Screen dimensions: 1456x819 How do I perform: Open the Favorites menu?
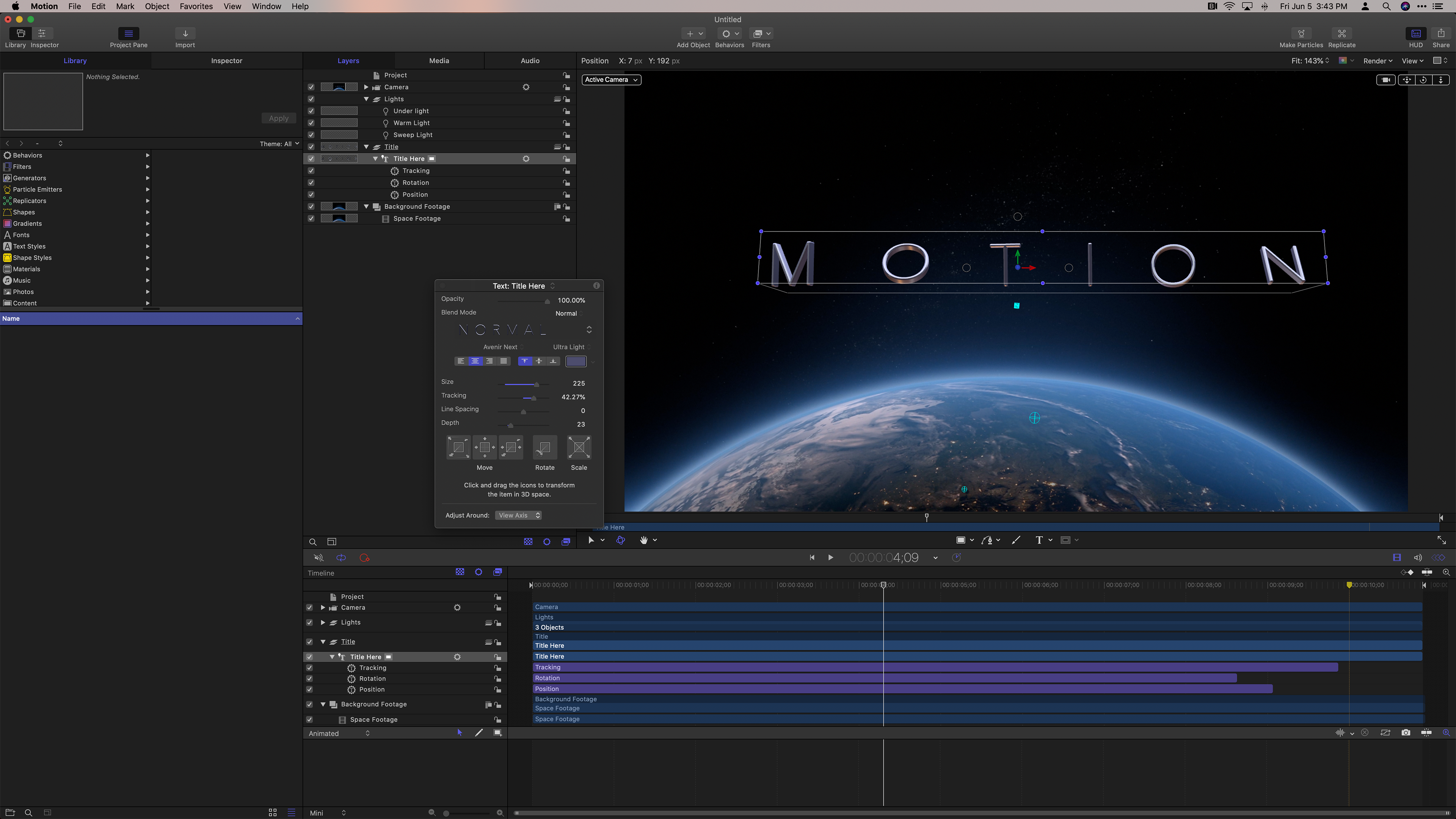pos(196,6)
